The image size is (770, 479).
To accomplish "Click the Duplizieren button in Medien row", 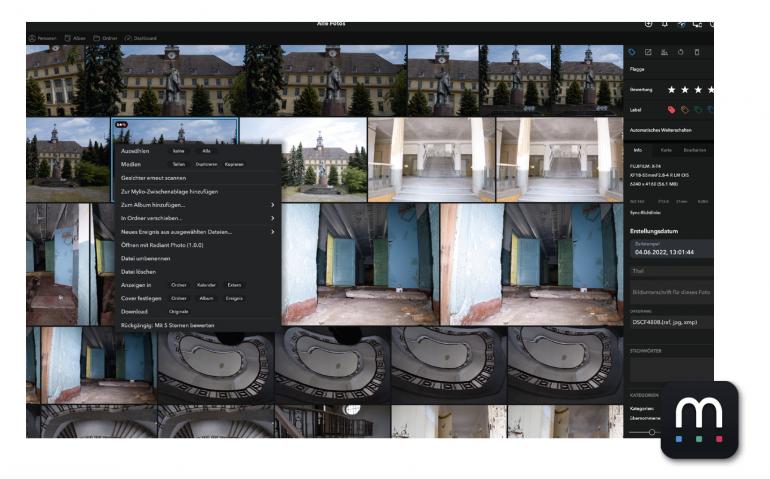I will click(x=206, y=165).
